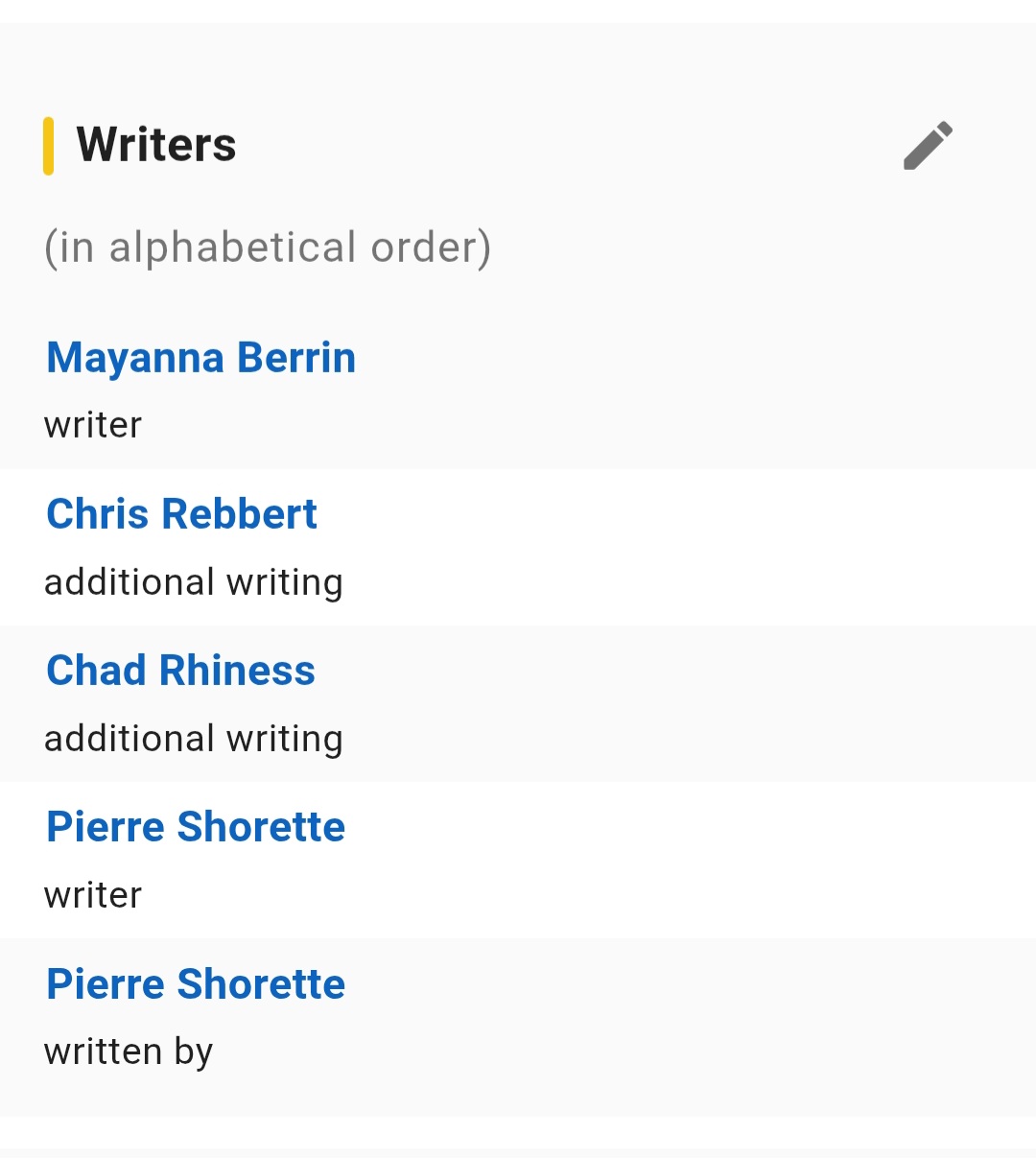Click "additional writing" under Chad Rhiness
The height and width of the screenshot is (1158, 1036).
[x=194, y=739]
